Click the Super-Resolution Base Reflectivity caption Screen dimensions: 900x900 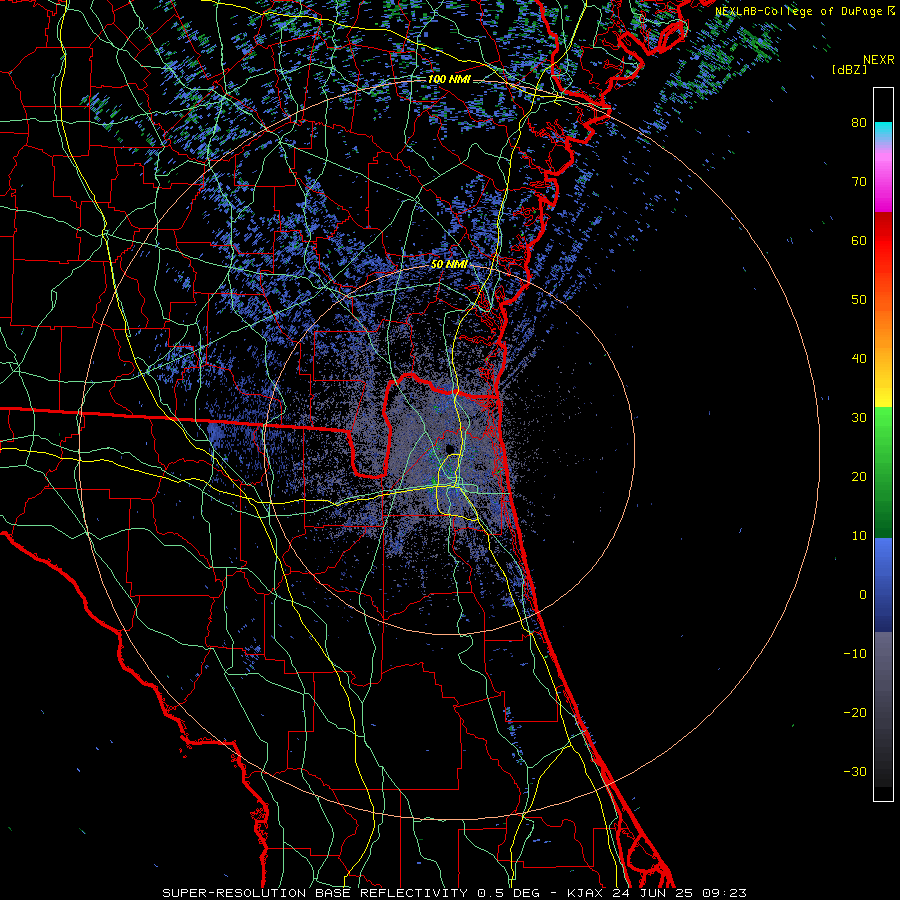(x=455, y=893)
